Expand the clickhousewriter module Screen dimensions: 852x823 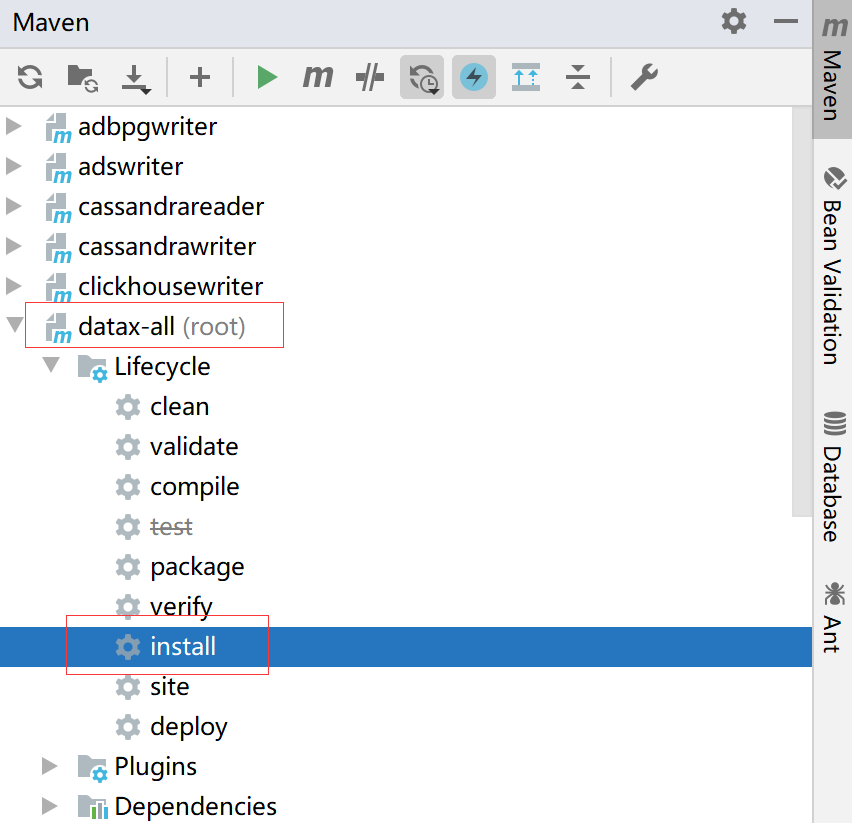14,286
